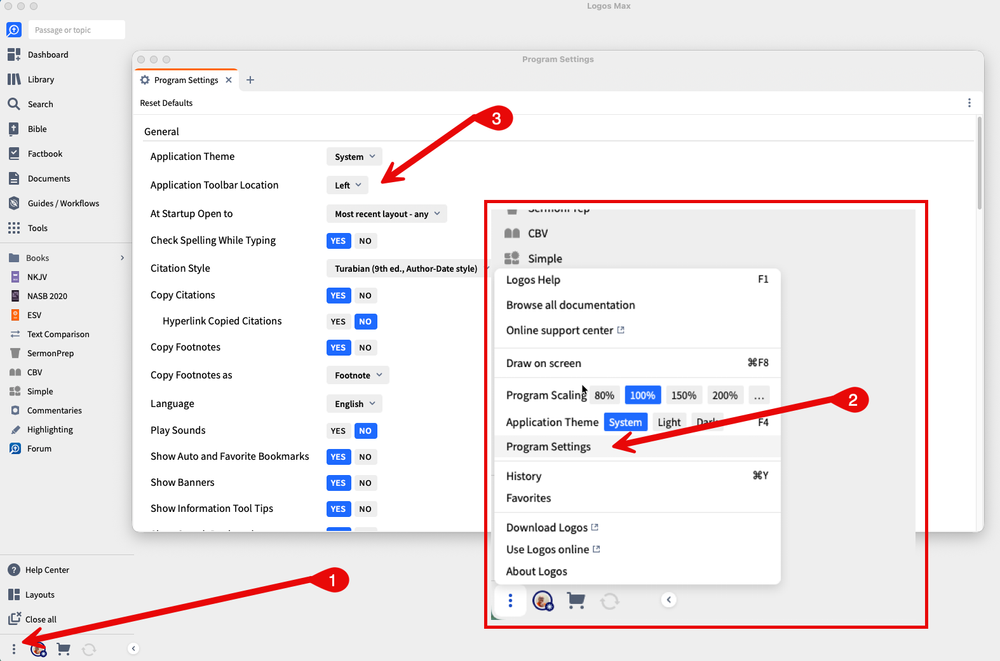Expand the Books folder chevron

tap(122, 258)
